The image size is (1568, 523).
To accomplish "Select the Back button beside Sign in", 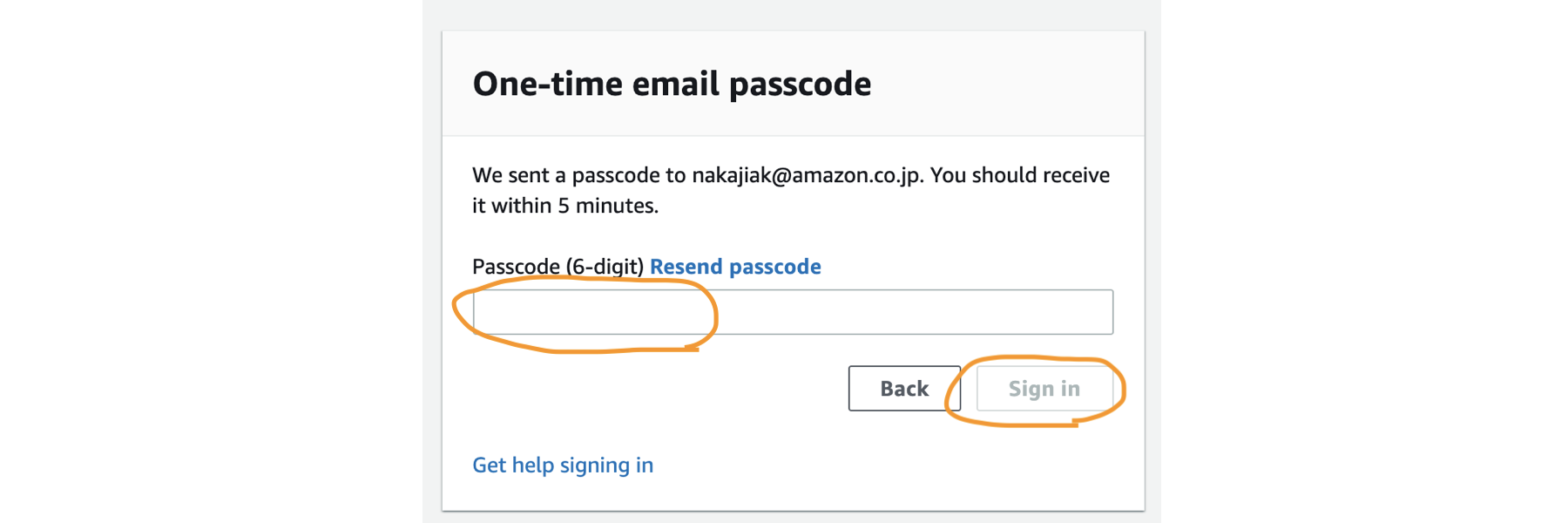I will (904, 389).
